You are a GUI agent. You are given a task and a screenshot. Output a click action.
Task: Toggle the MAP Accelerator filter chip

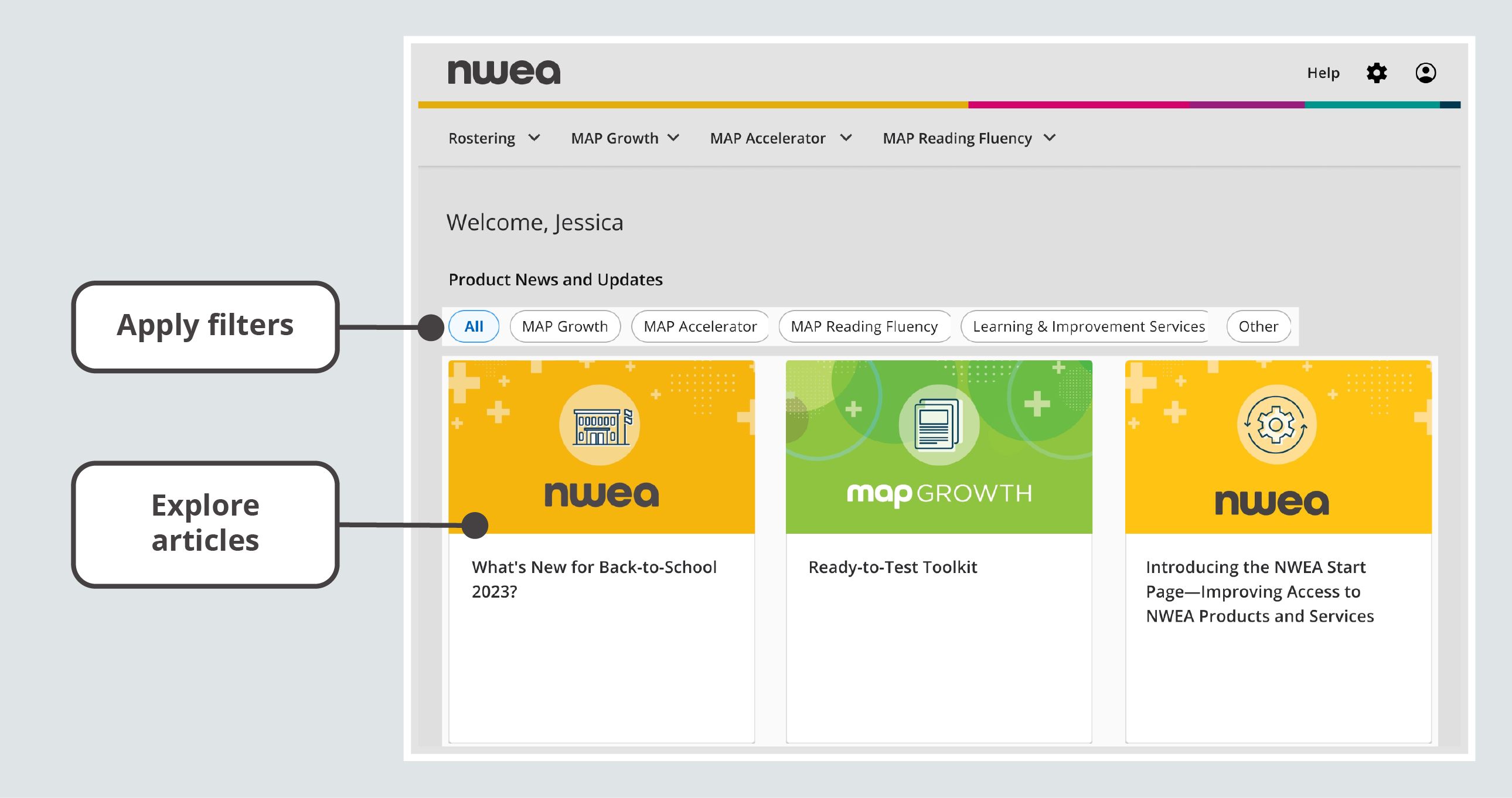click(x=700, y=326)
